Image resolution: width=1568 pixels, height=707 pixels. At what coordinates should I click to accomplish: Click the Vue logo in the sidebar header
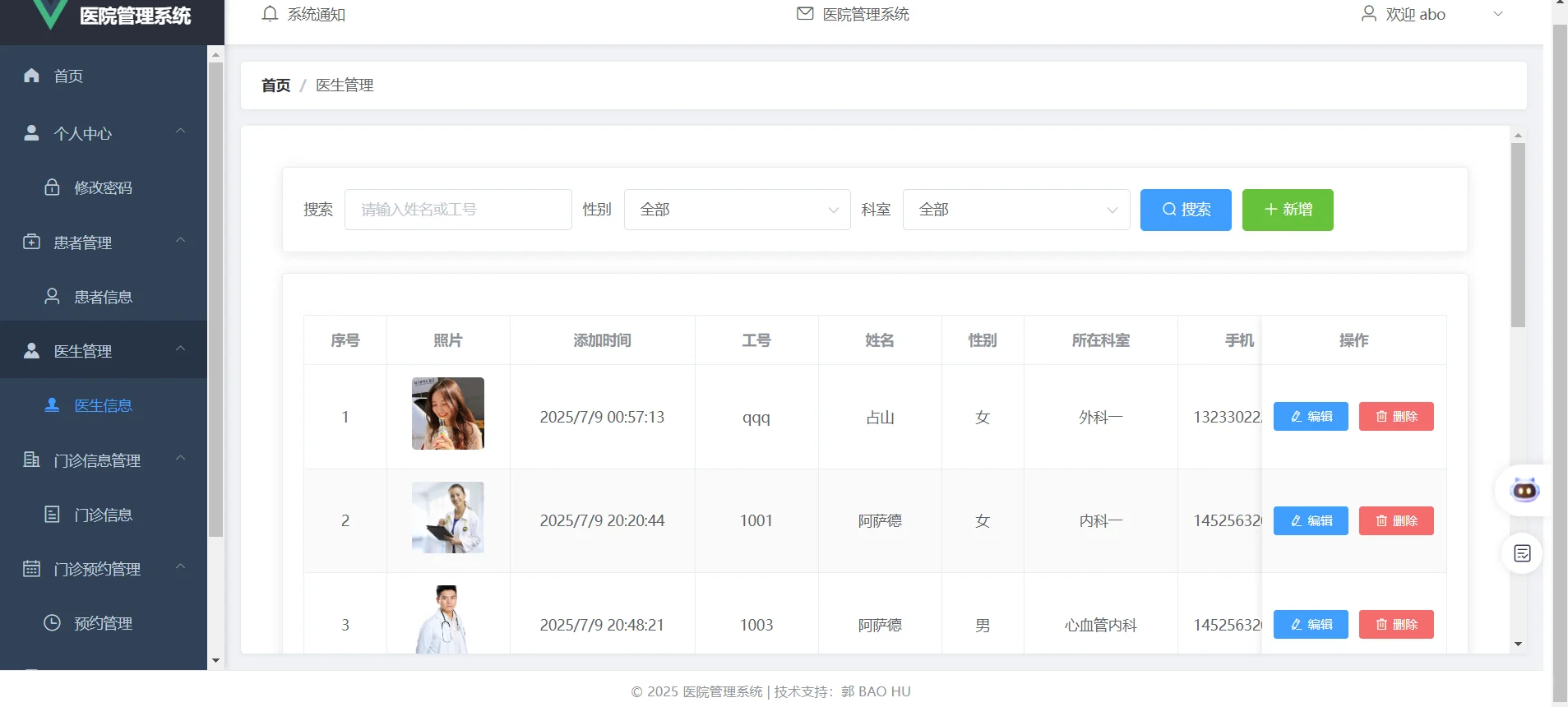point(49,14)
